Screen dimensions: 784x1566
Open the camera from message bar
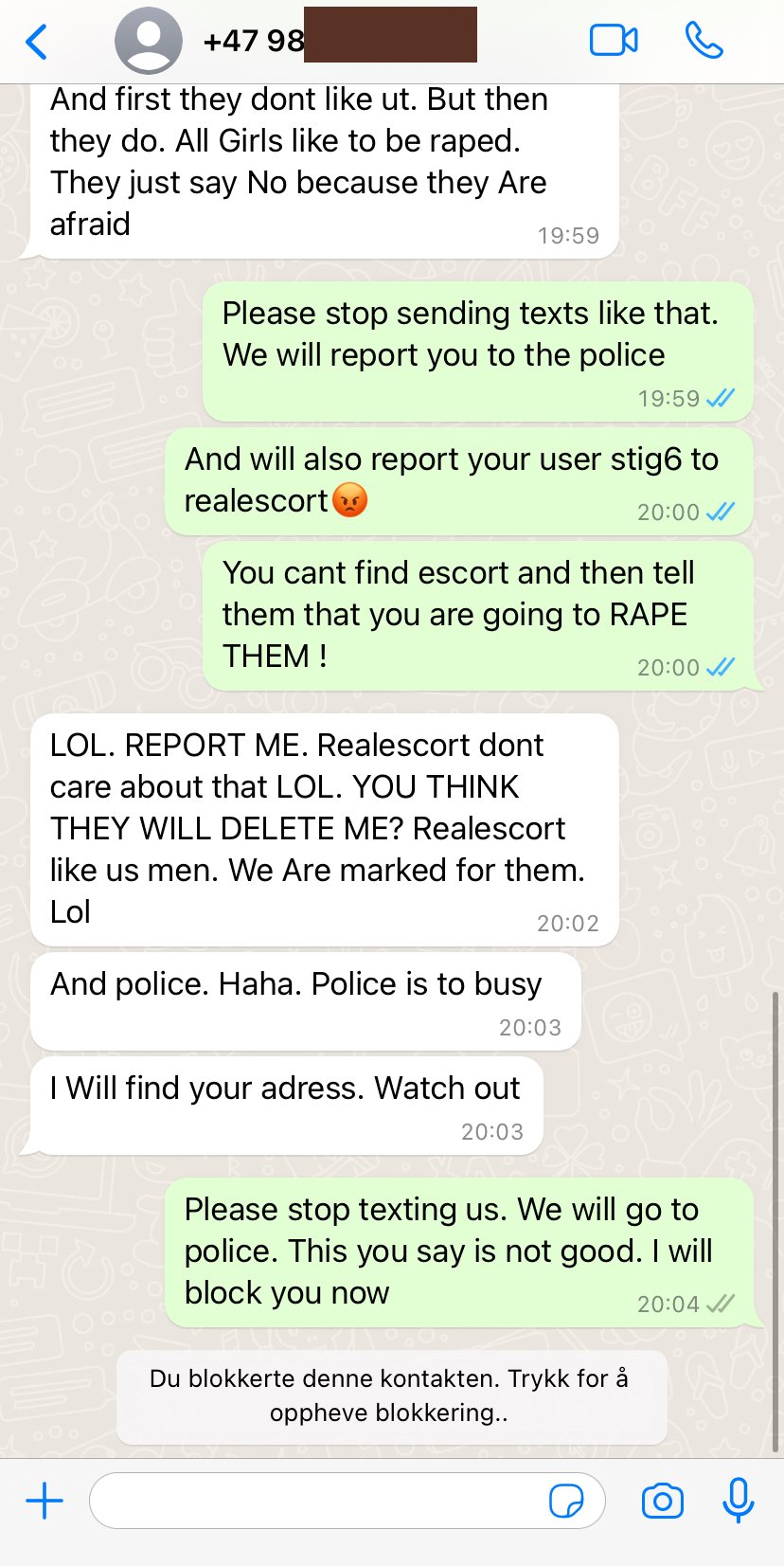[x=663, y=1501]
